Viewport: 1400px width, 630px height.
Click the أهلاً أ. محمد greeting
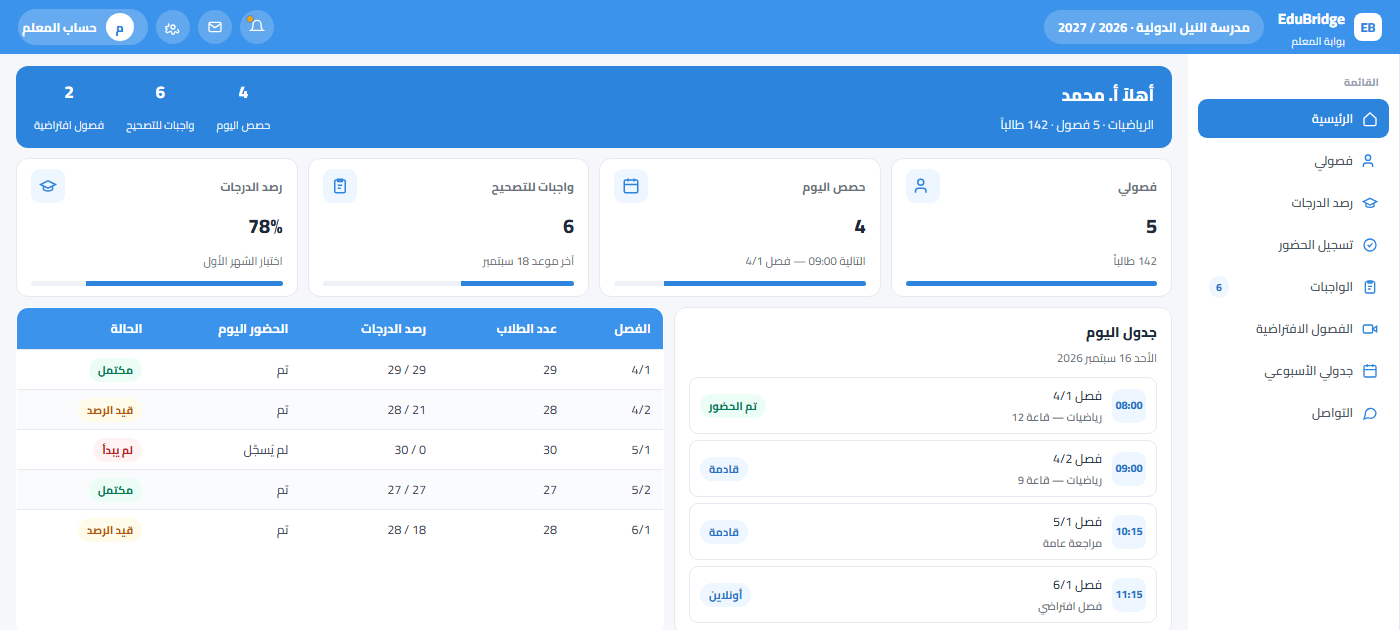[x=1107, y=95]
